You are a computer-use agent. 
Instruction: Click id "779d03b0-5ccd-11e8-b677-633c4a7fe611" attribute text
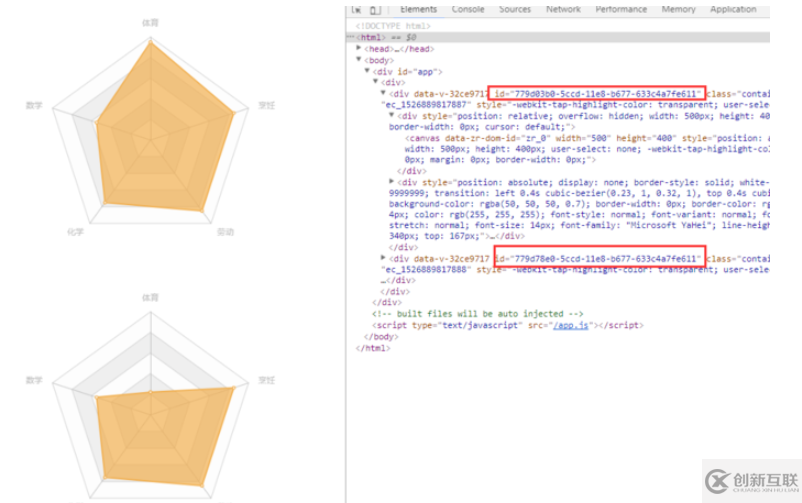(597, 94)
